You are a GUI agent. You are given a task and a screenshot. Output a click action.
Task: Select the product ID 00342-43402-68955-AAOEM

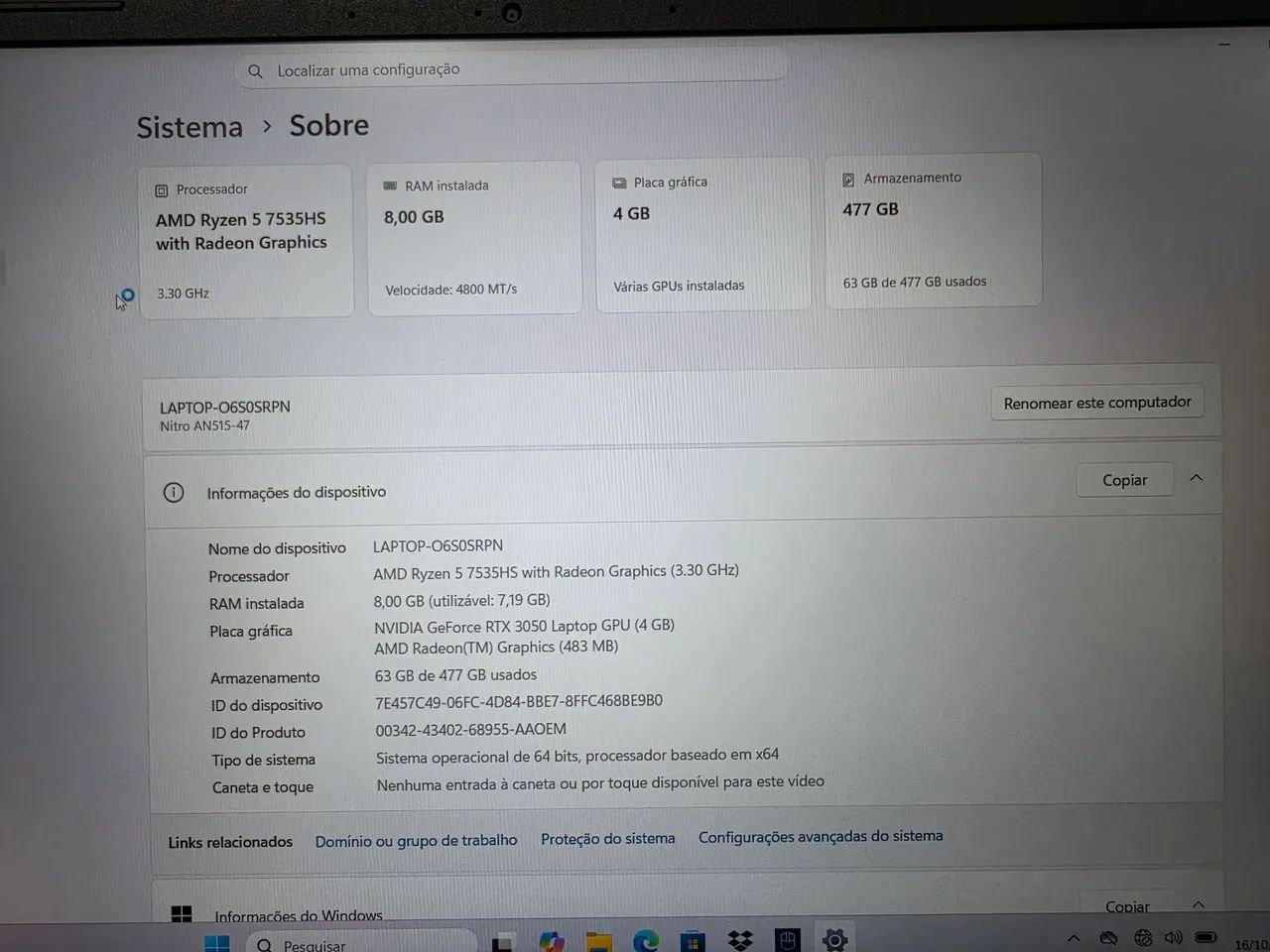(471, 729)
